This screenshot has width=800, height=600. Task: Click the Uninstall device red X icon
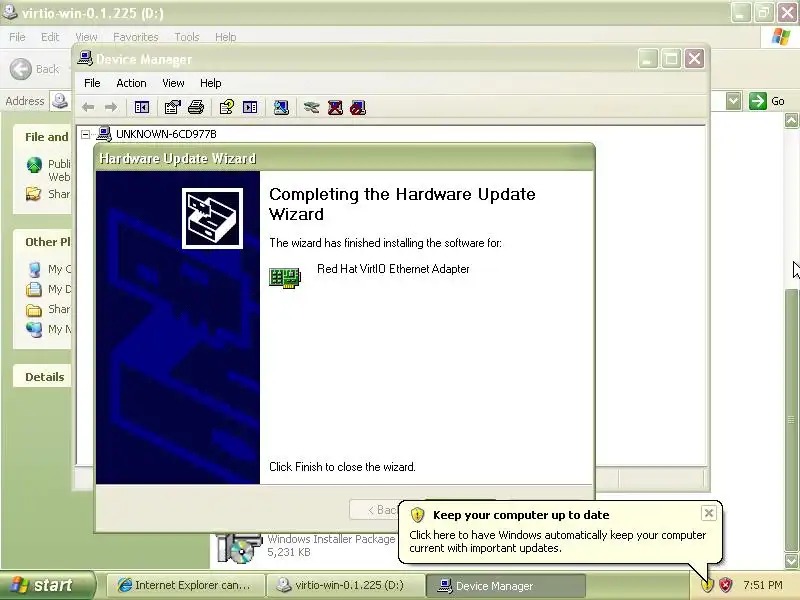pyautogui.click(x=335, y=107)
